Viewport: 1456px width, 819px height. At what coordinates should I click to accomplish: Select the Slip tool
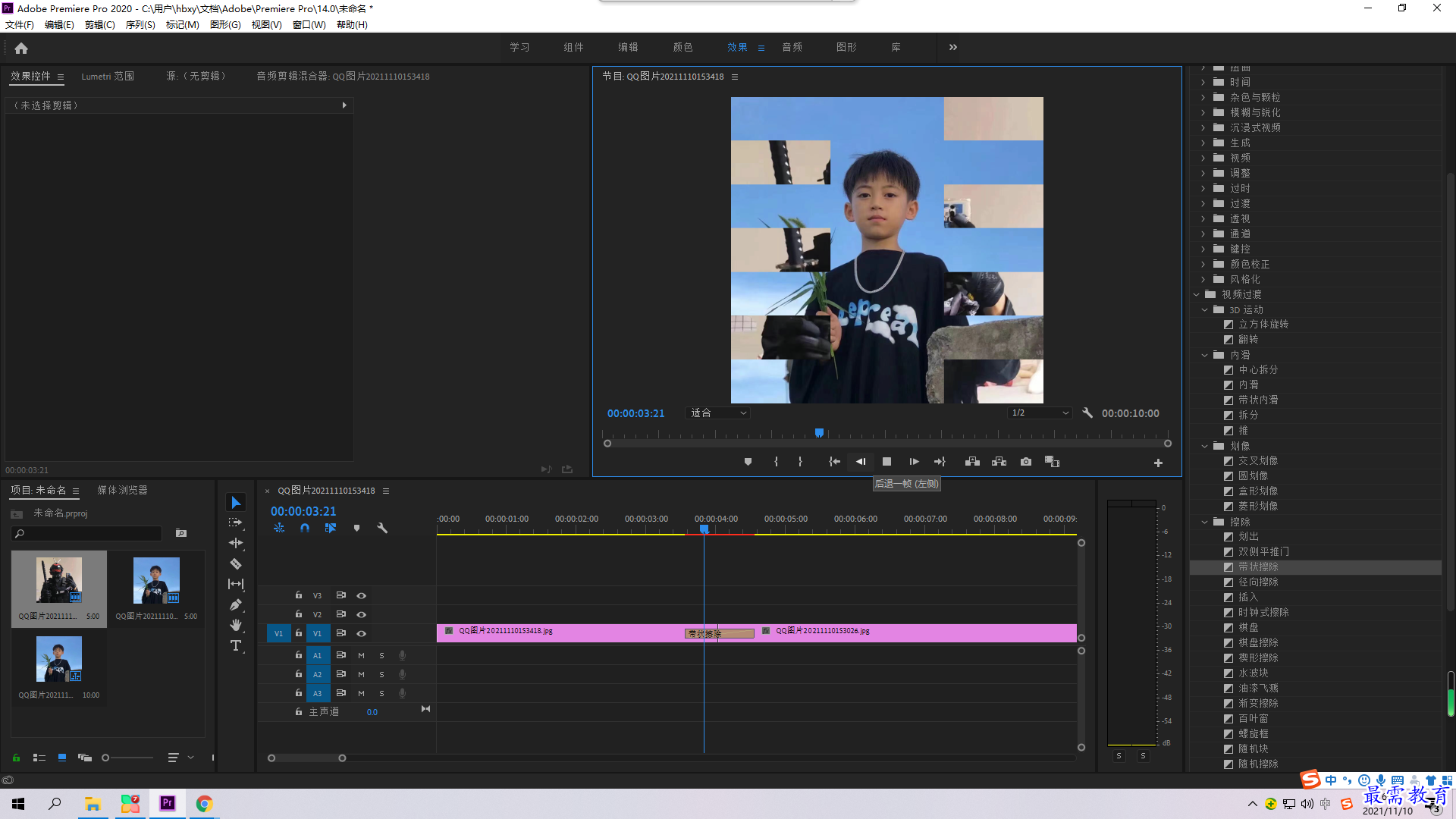[x=236, y=584]
